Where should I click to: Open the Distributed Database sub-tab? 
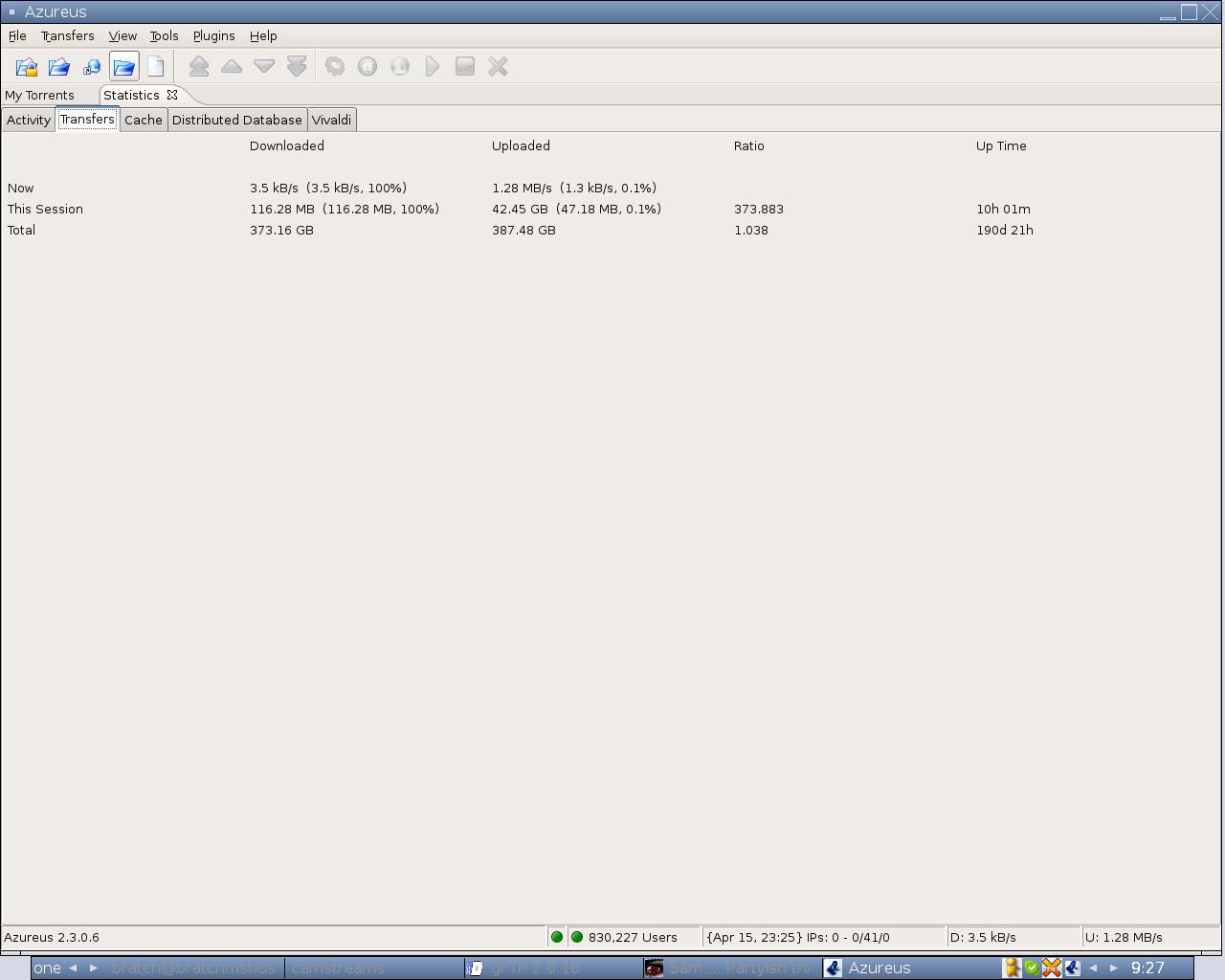tap(237, 120)
